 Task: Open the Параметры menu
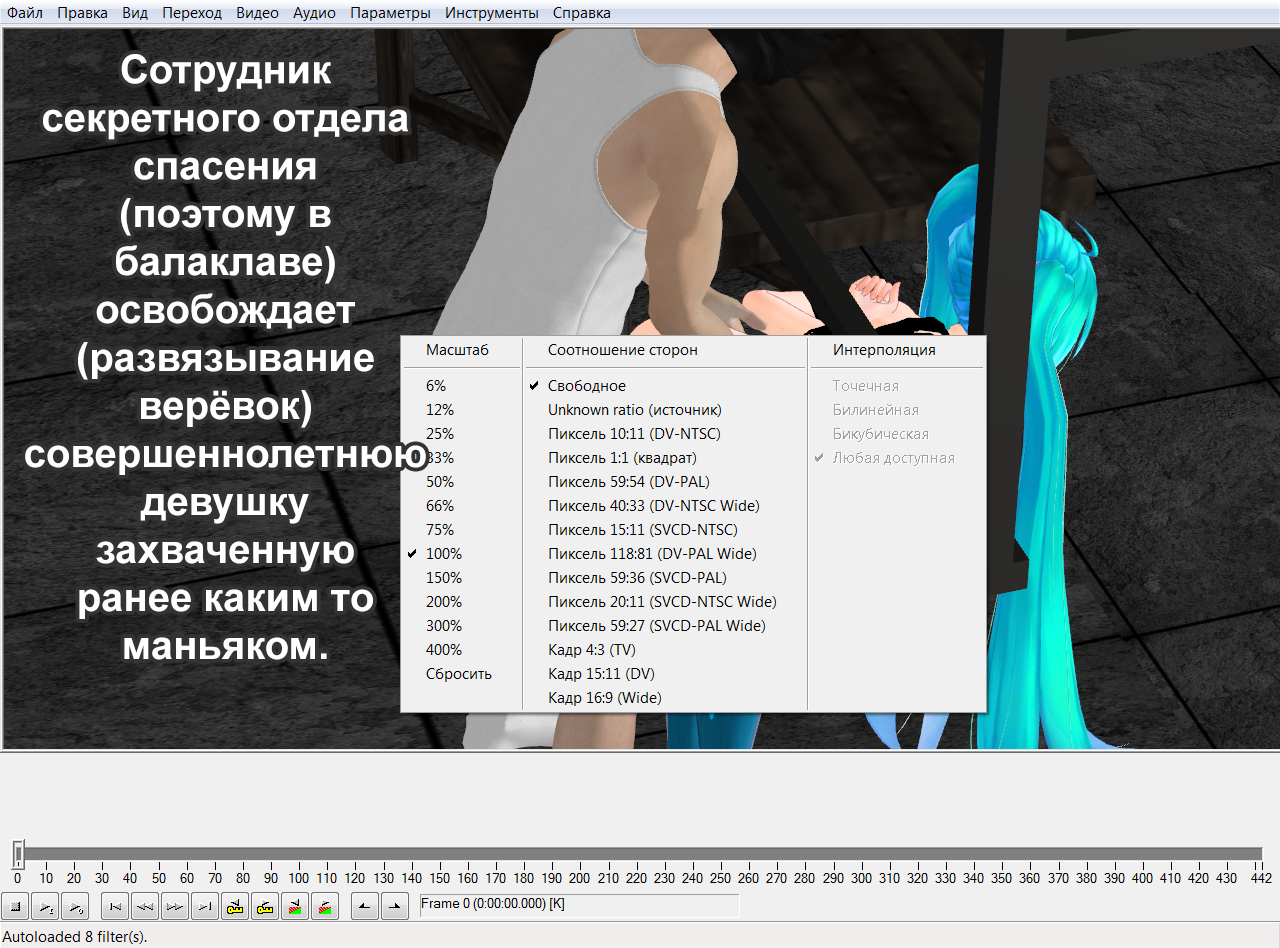click(x=390, y=13)
